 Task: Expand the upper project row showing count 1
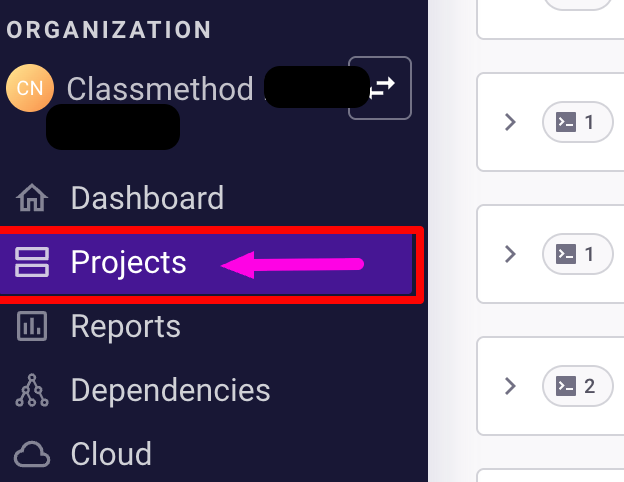(510, 122)
